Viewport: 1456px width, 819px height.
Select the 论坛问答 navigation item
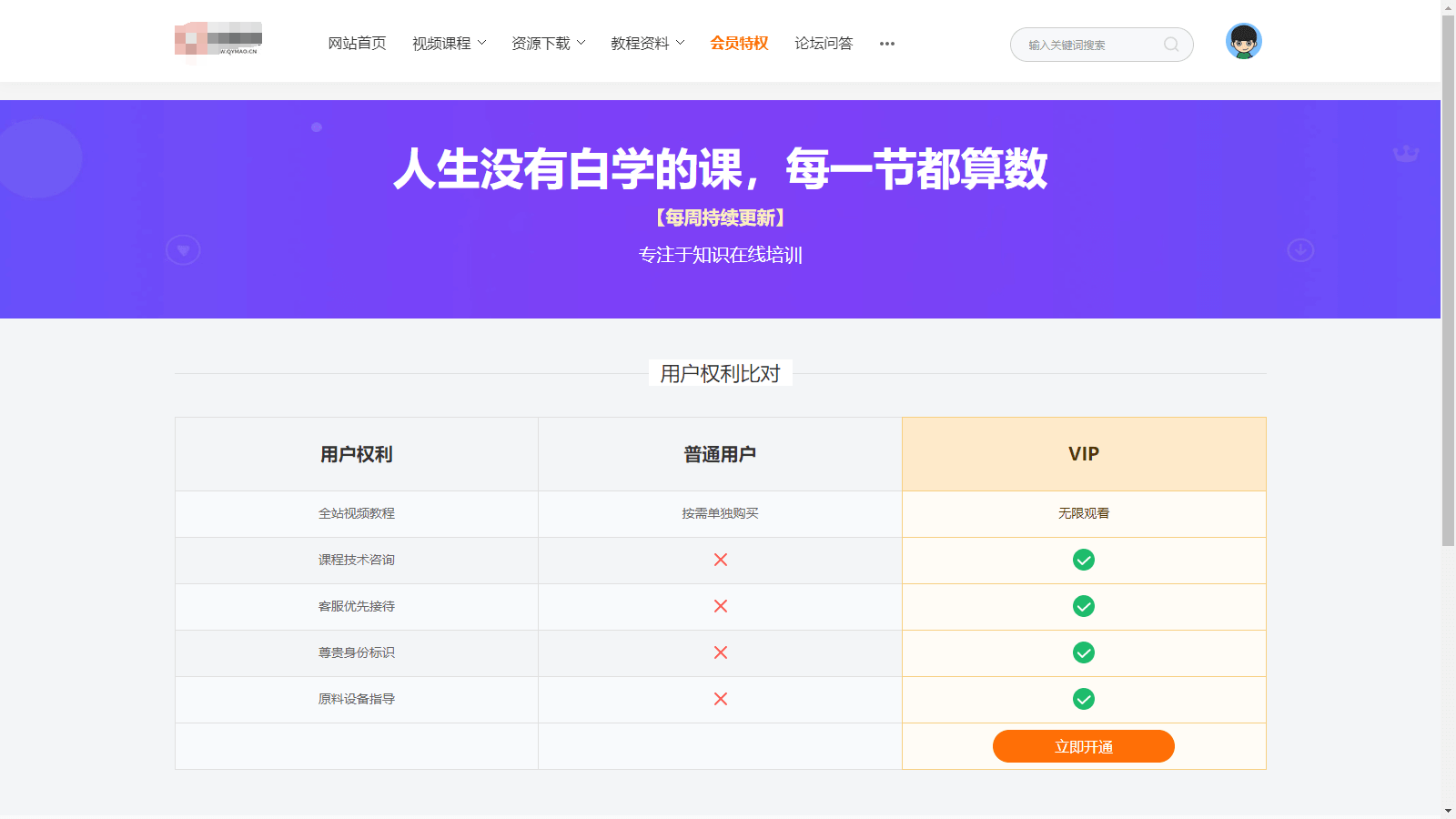[x=824, y=43]
